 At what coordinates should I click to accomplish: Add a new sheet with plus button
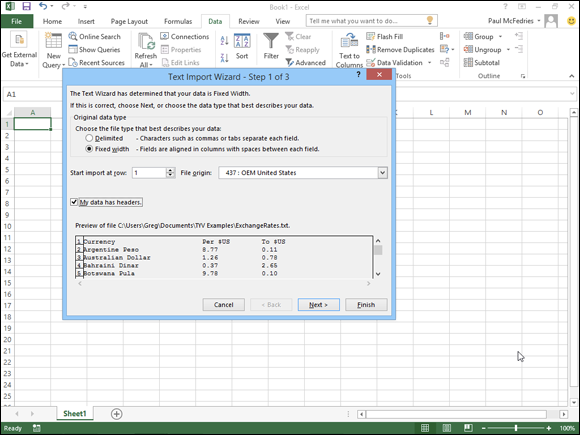click(117, 414)
